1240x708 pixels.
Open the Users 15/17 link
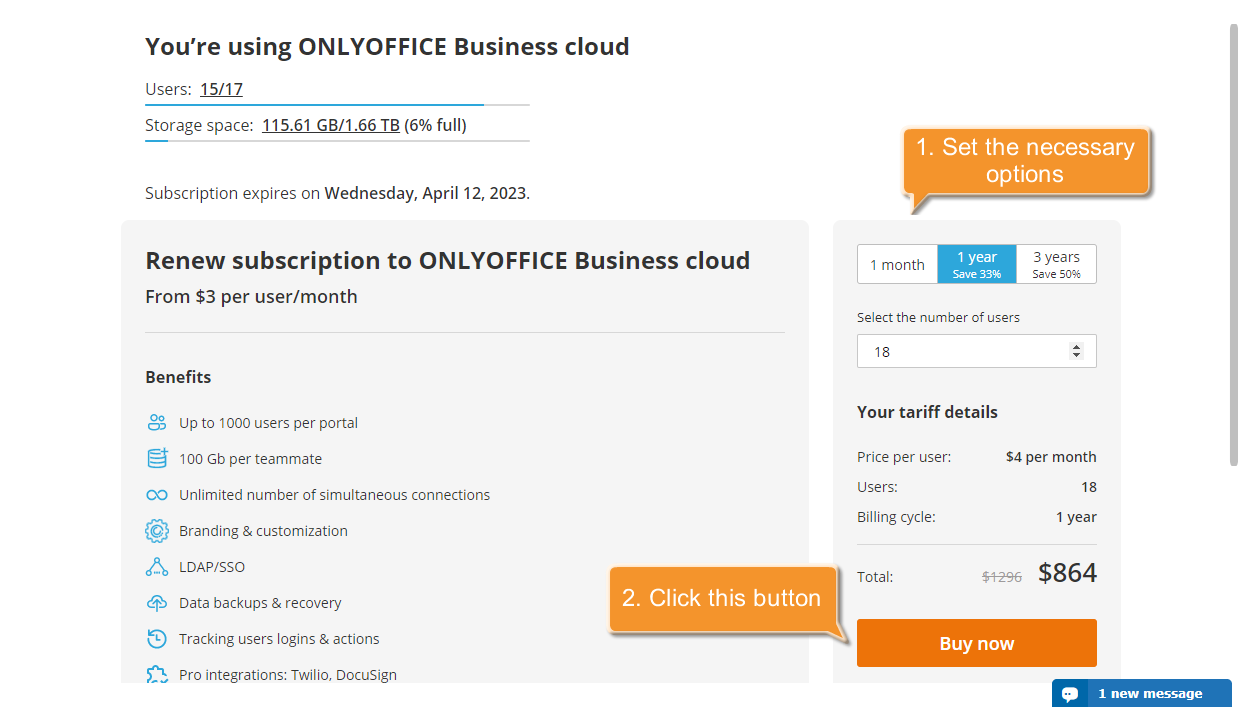[x=221, y=88]
